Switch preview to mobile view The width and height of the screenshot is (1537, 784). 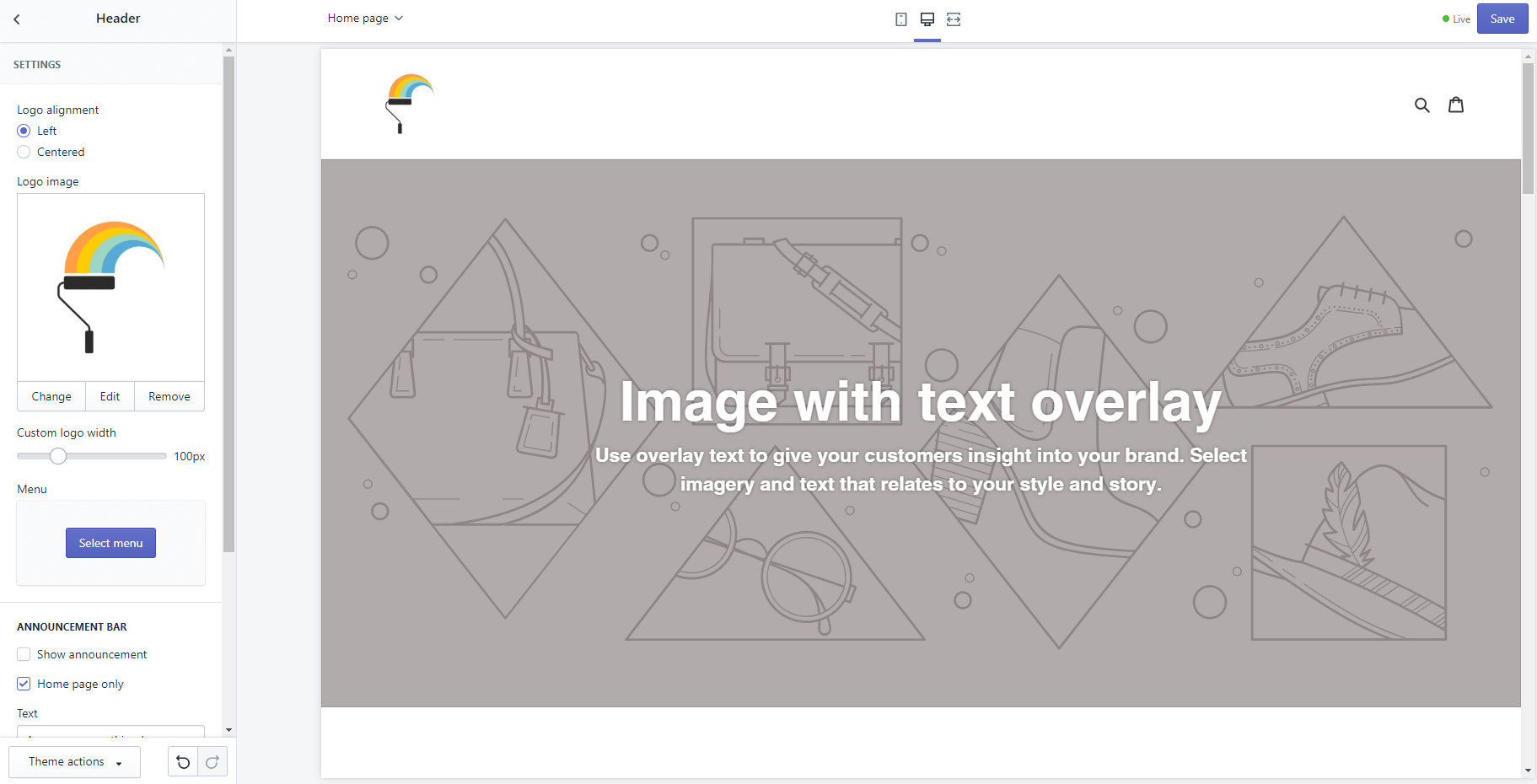pyautogui.click(x=902, y=19)
